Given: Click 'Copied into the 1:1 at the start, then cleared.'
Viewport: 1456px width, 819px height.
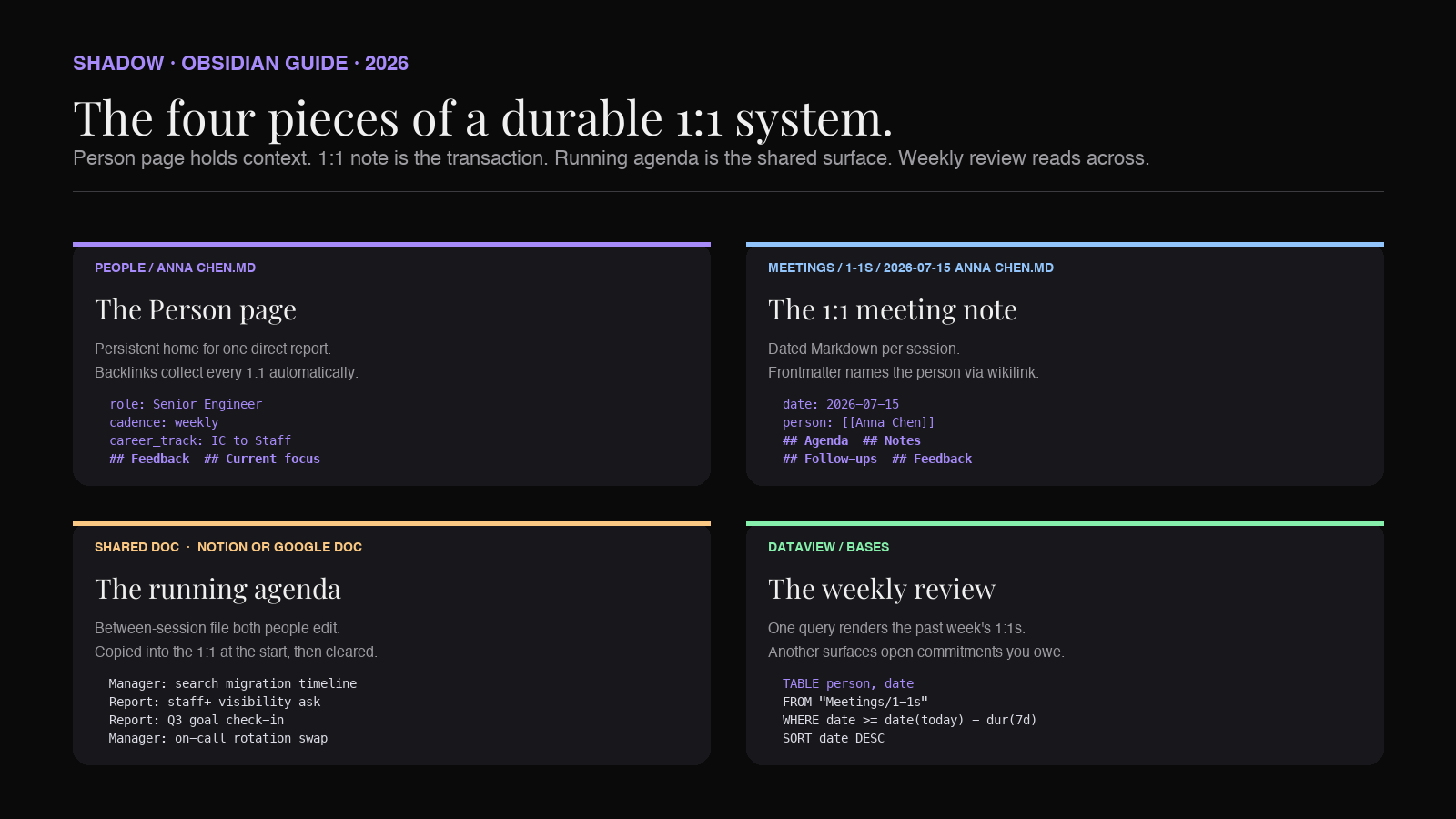Looking at the screenshot, I should 236,652.
